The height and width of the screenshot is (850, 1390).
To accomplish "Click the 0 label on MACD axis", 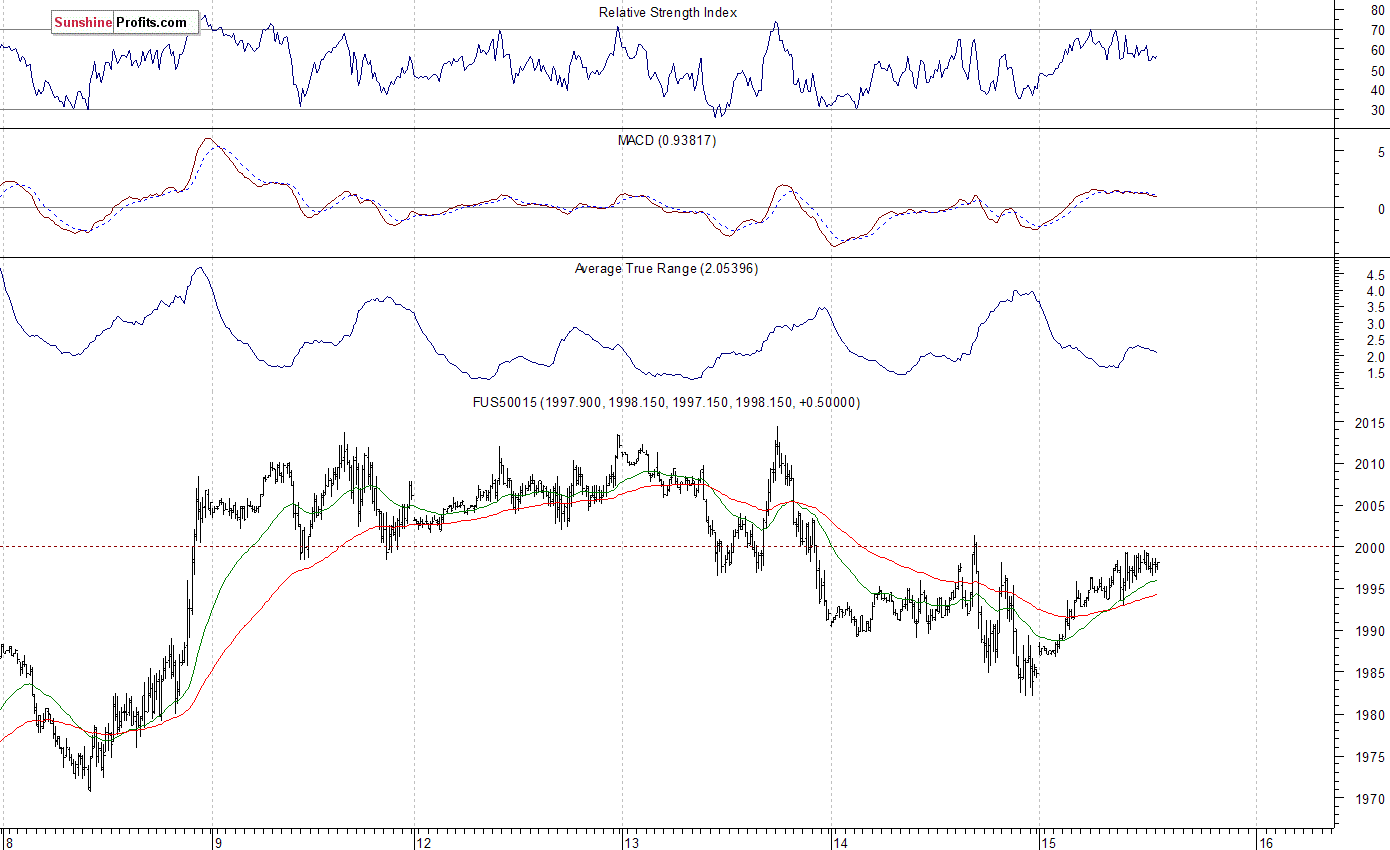I will [x=1381, y=209].
